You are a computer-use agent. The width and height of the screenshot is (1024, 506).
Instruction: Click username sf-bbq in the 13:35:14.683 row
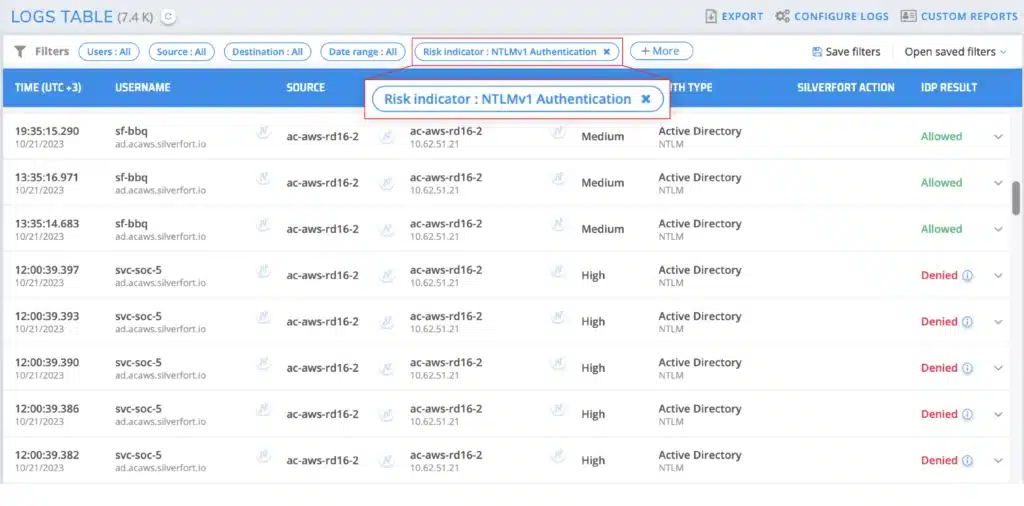131,223
